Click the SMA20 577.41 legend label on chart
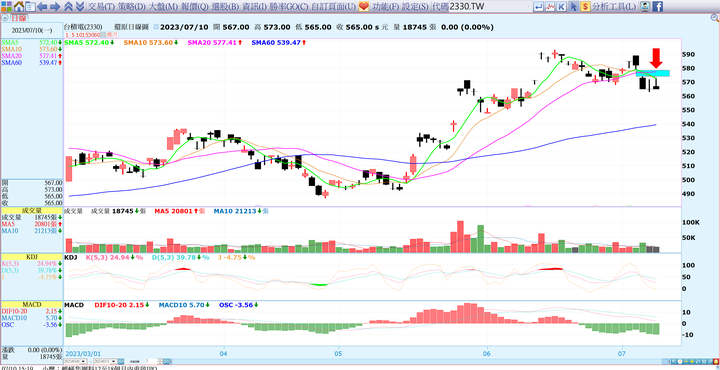 [215, 42]
